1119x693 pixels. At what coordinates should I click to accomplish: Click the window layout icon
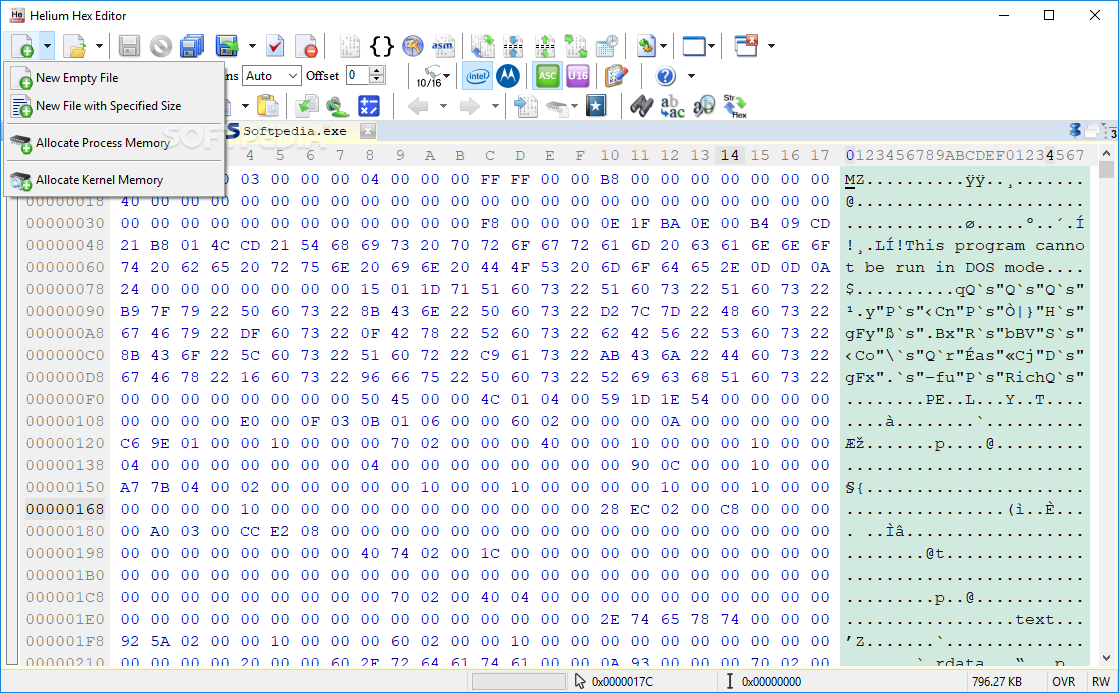694,46
